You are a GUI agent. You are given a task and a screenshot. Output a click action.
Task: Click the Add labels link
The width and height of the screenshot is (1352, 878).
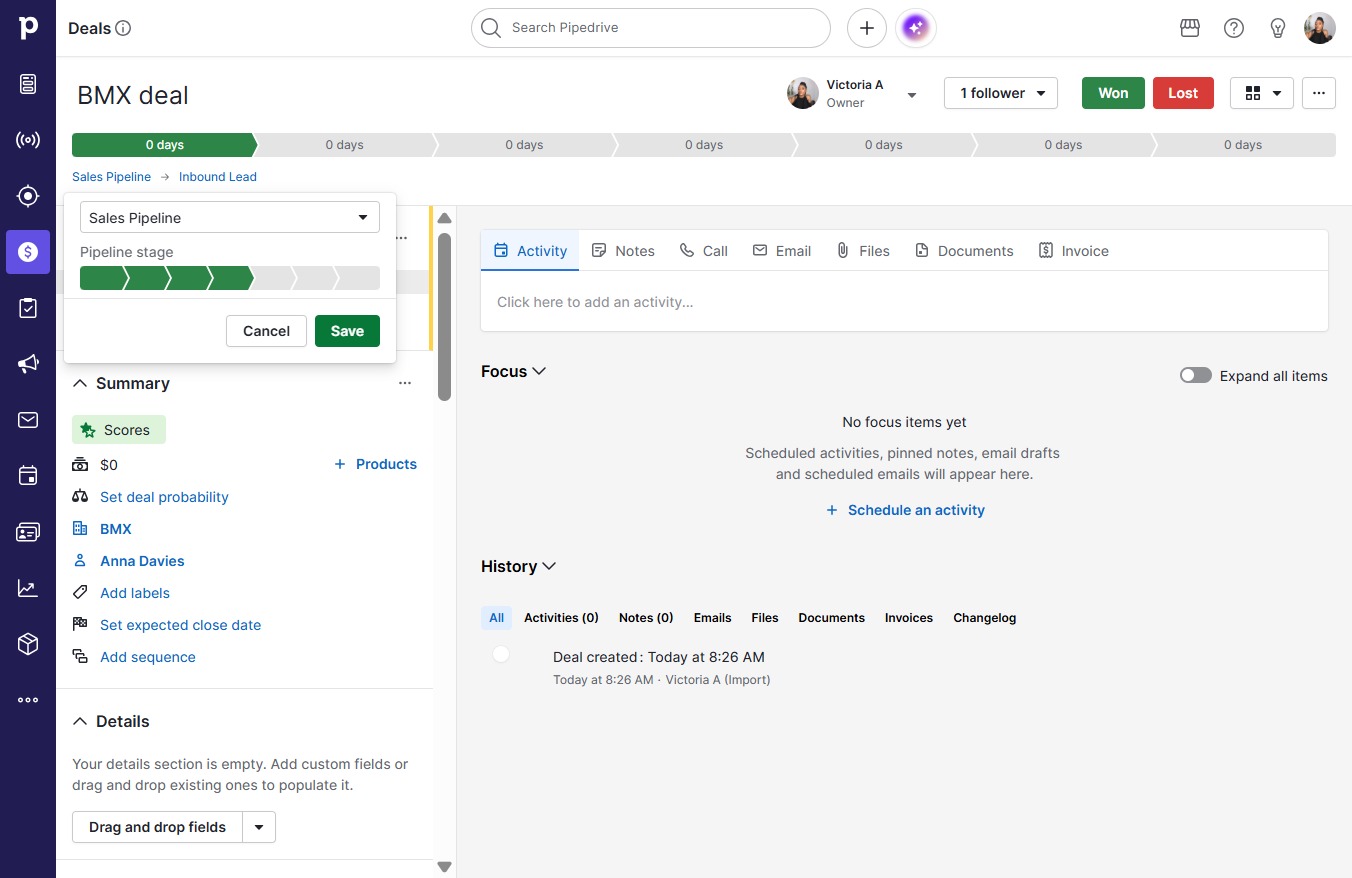pos(135,593)
